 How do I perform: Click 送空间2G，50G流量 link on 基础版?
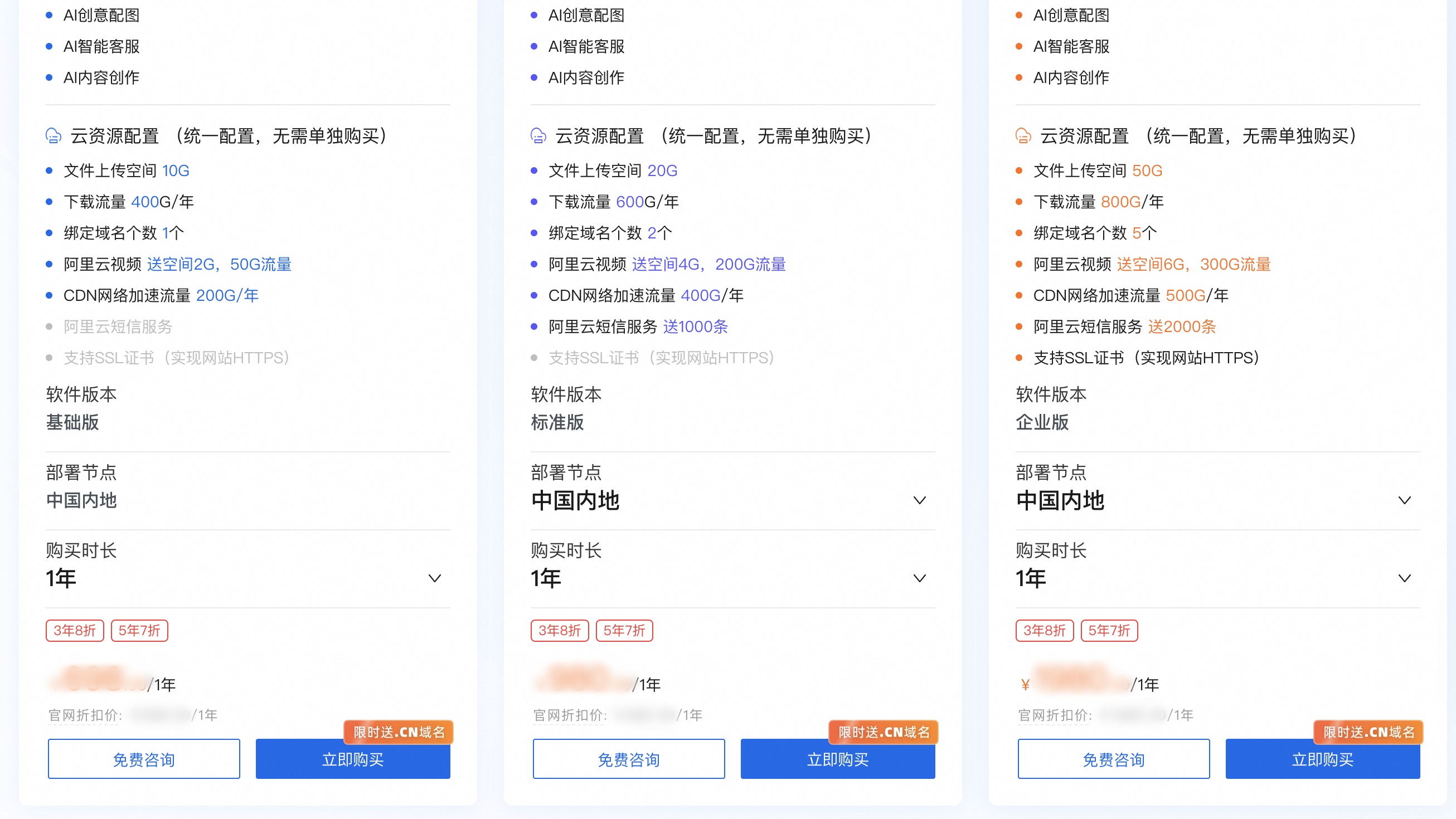219,264
